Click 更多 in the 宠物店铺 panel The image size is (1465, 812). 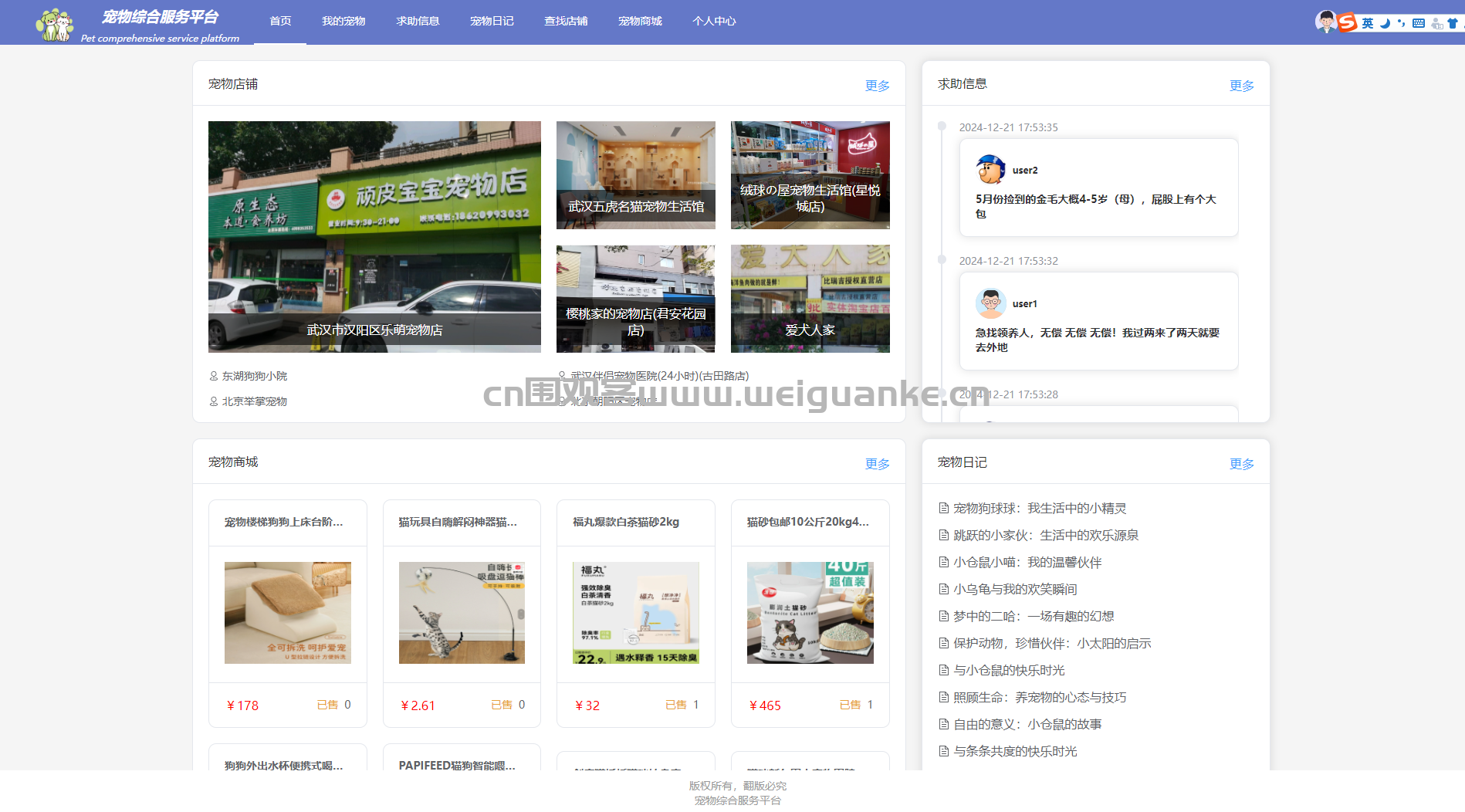click(878, 86)
